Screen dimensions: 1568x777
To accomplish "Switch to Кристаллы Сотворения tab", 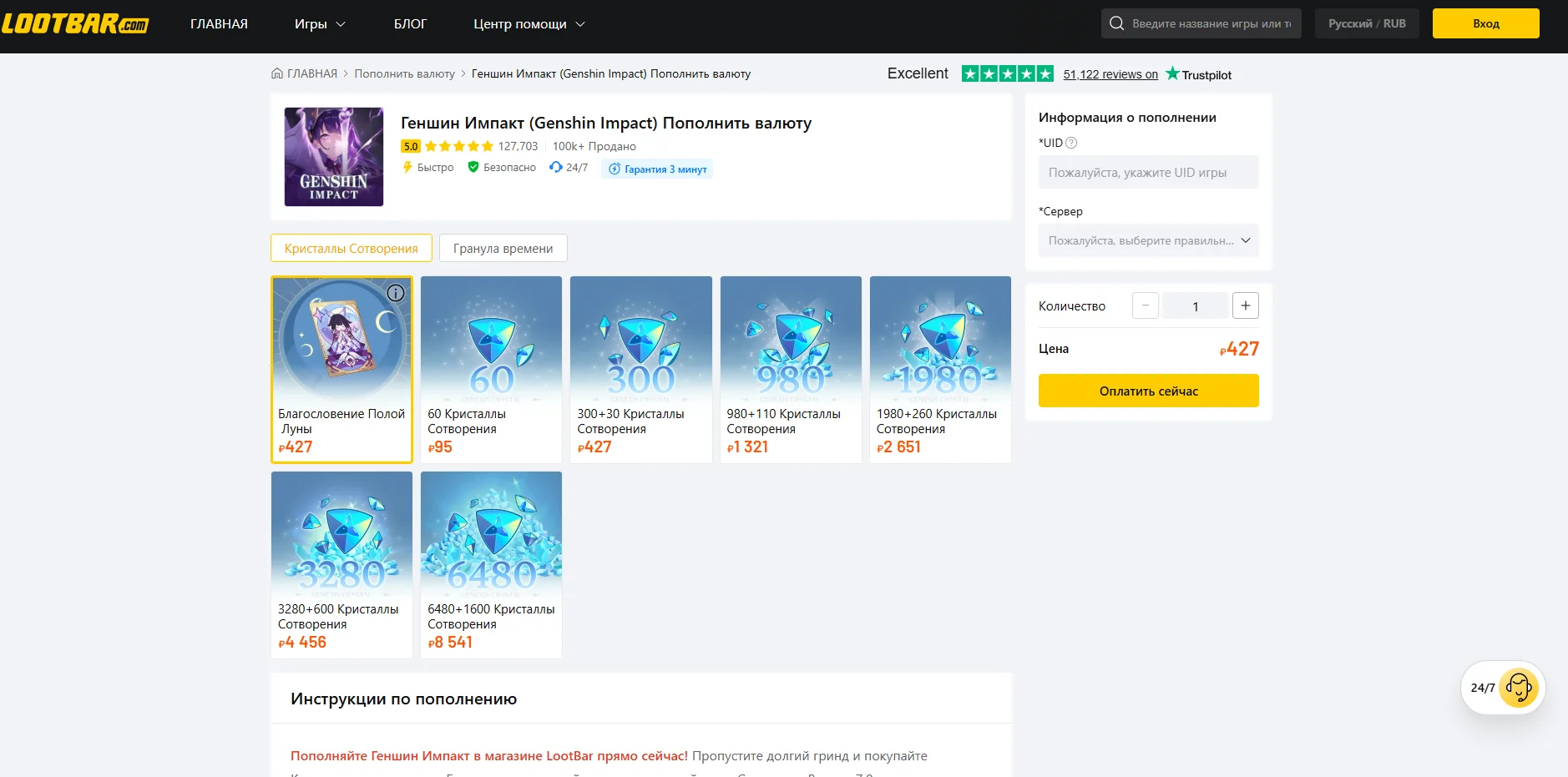I will 352,248.
